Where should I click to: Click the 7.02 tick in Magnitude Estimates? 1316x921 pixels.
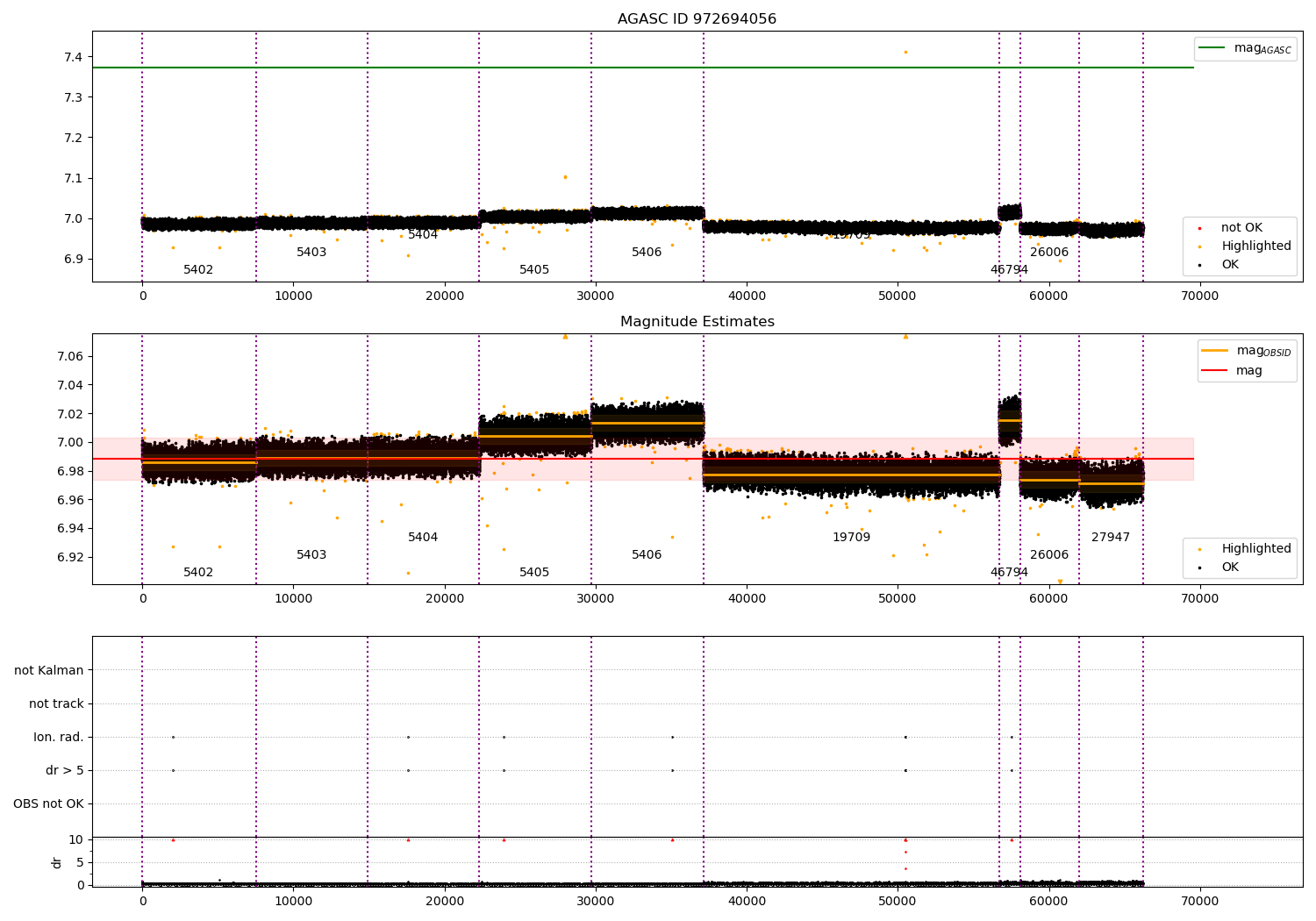click(70, 414)
